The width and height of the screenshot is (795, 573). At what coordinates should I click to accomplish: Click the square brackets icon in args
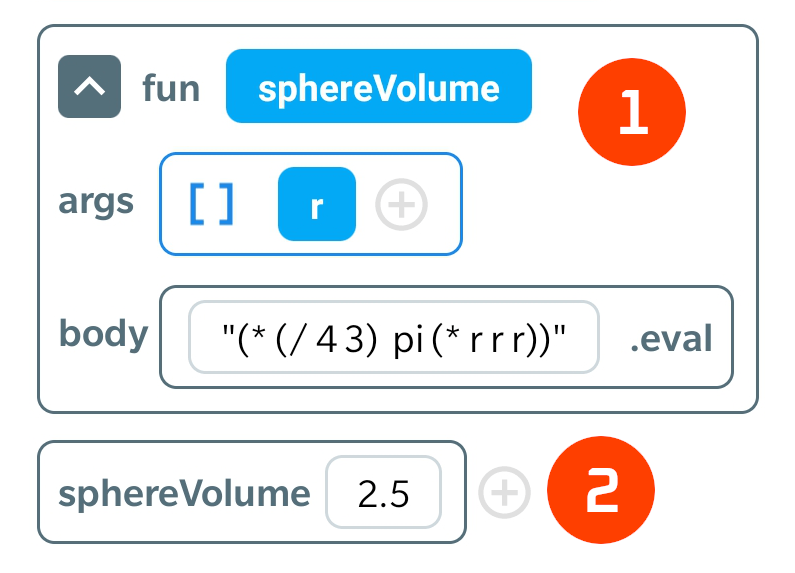pyautogui.click(x=212, y=204)
